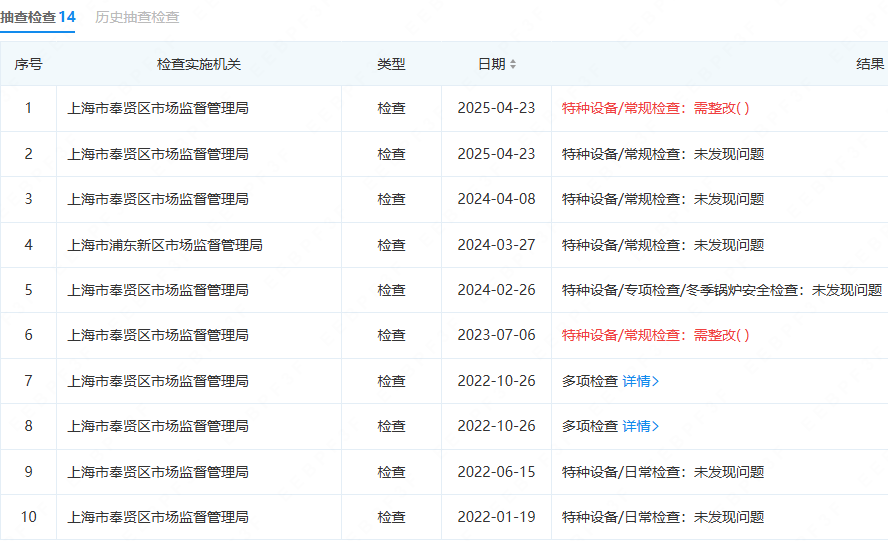Click 上海市奉贤区市场监督管理局 in row 9
888x541 pixels.
click(x=158, y=472)
